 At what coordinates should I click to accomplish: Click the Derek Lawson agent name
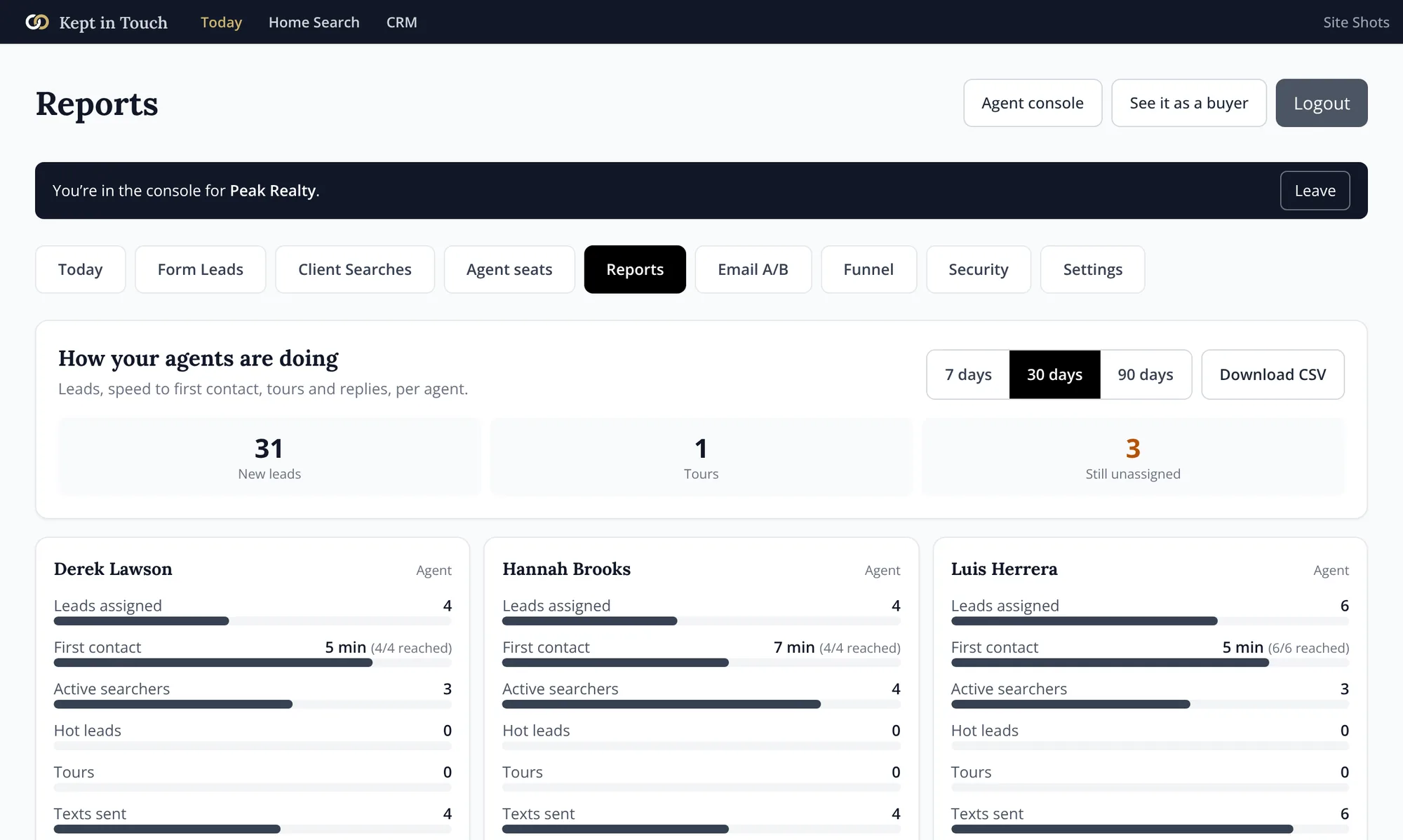point(113,569)
